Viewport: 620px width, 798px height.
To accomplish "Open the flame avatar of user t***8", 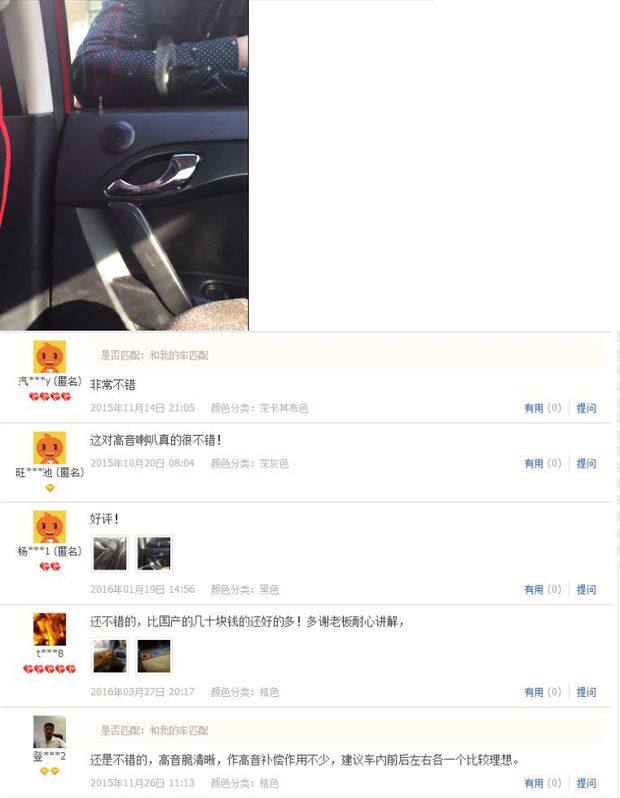I will (49, 629).
